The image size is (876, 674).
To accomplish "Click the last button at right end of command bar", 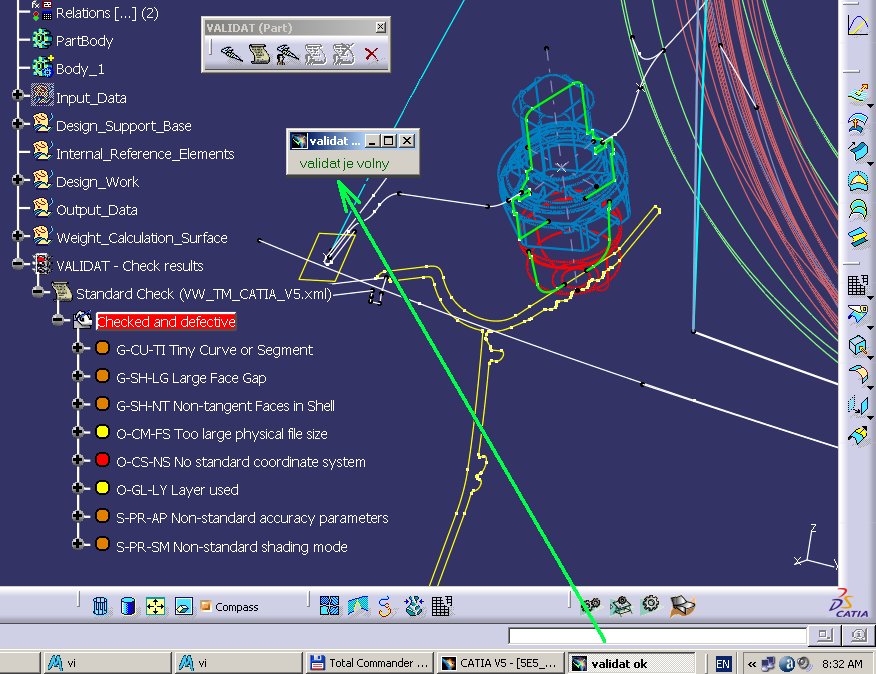I will (x=858, y=635).
